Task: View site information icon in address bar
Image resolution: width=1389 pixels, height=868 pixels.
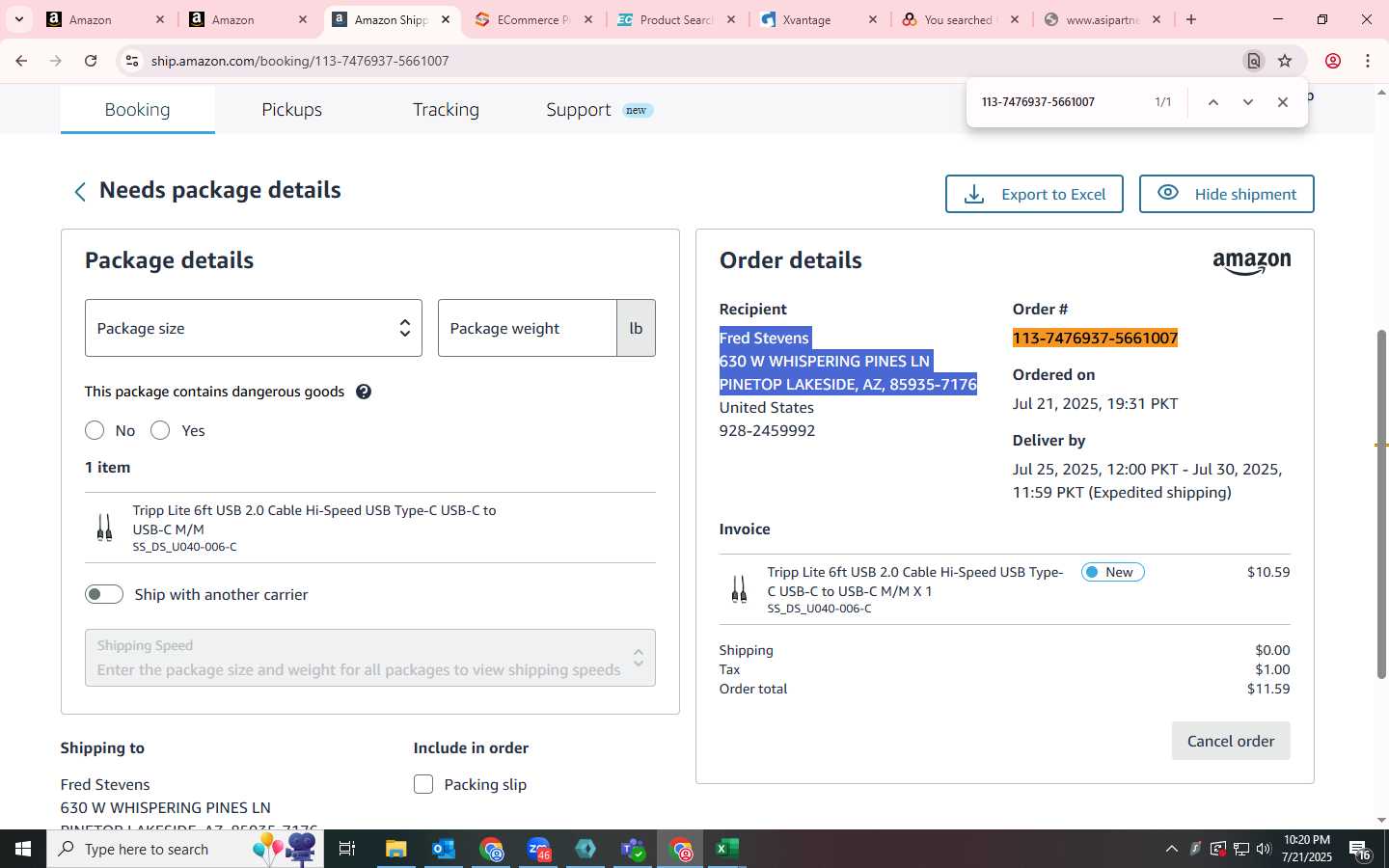Action: tap(132, 61)
